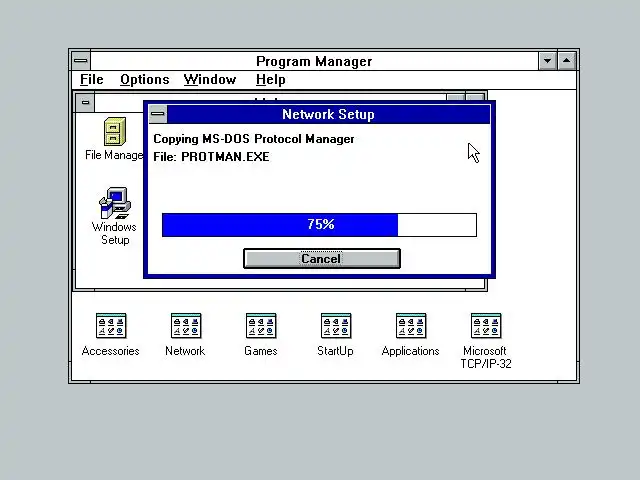Click the Program Manager control-menu box
The image size is (640, 480).
point(81,61)
